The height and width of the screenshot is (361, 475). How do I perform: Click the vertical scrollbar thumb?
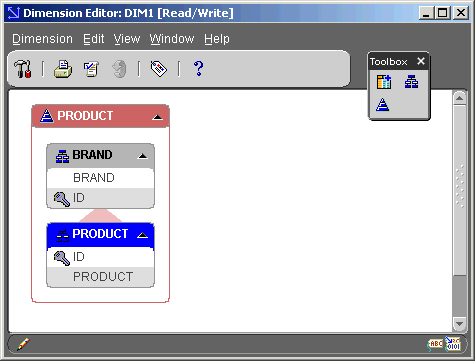460,190
